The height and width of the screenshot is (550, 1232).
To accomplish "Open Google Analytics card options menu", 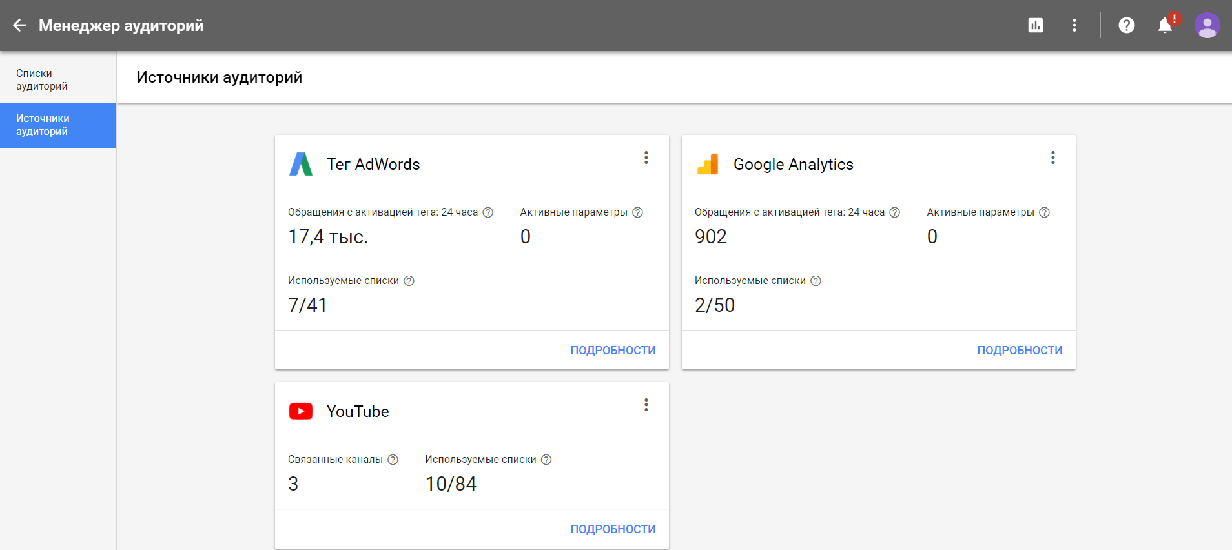I will [x=1052, y=158].
